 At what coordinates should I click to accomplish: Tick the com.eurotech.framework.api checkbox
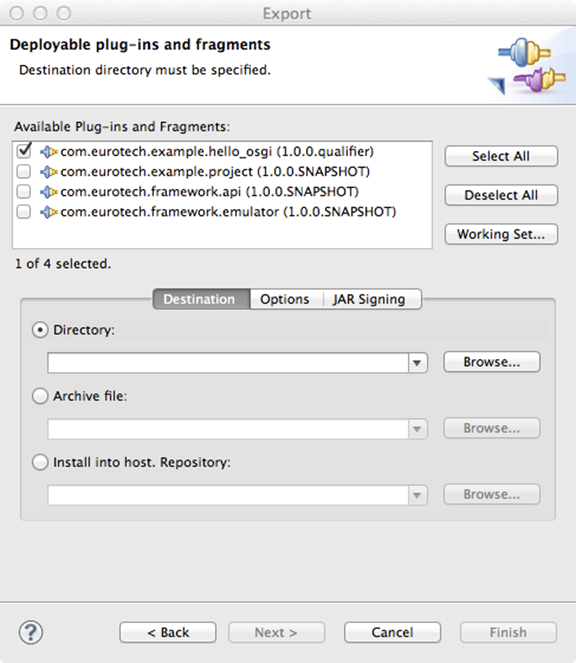pyautogui.click(x=24, y=192)
